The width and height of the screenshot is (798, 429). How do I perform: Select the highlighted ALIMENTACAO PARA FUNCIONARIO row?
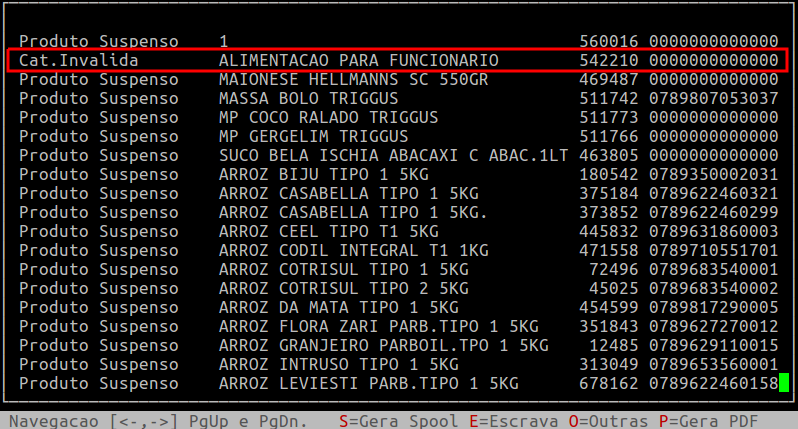pyautogui.click(x=358, y=61)
